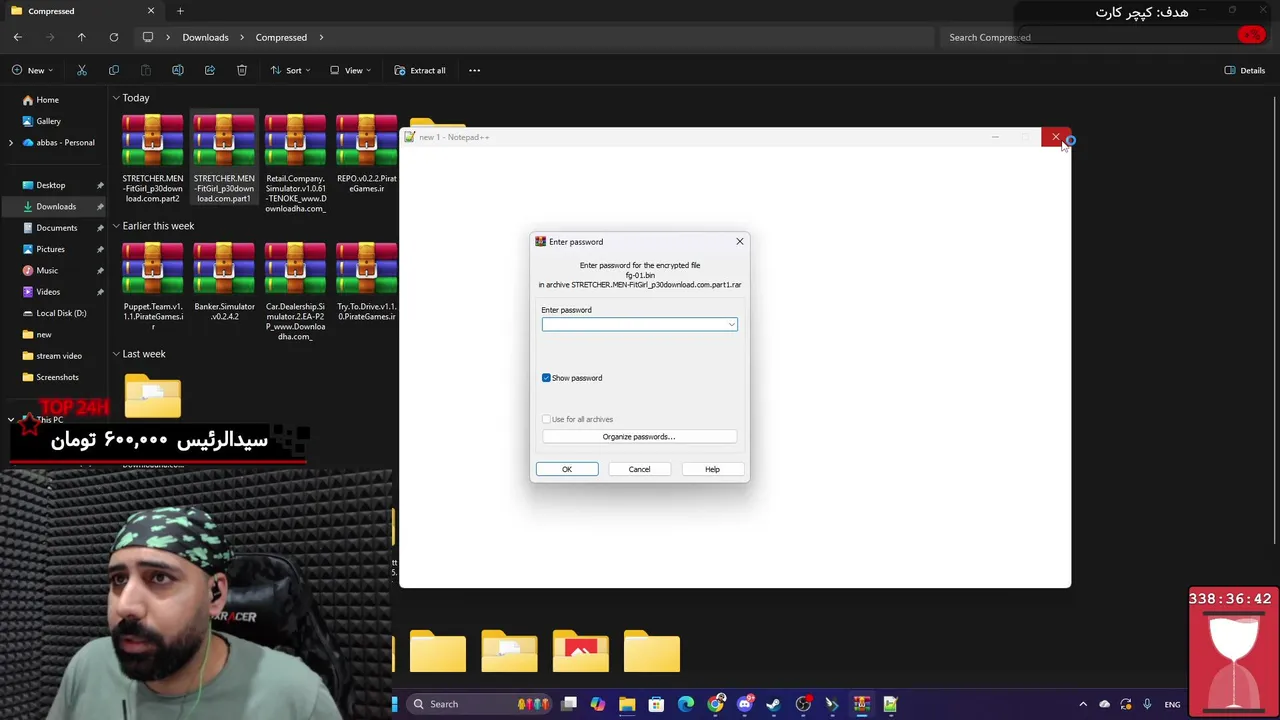Open File Explorer from the taskbar
The width and height of the screenshot is (1280, 720).
click(x=627, y=704)
